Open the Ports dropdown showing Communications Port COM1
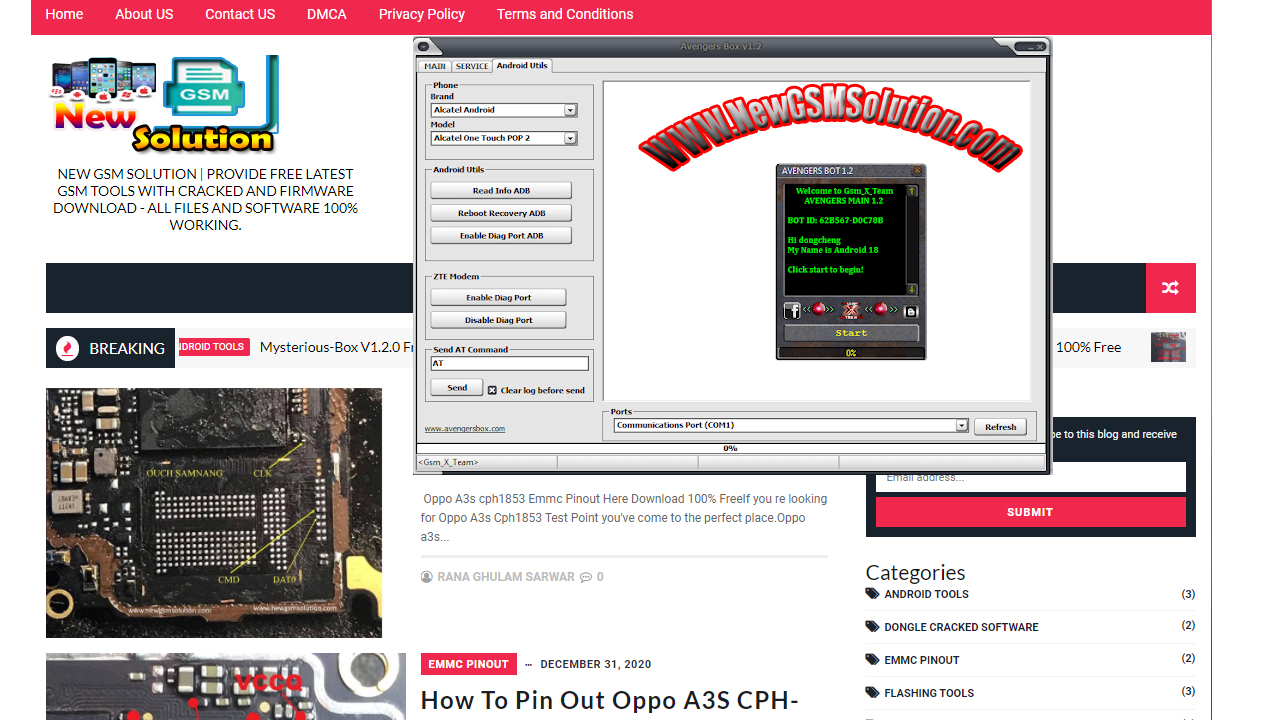The height and width of the screenshot is (720, 1280). [960, 424]
